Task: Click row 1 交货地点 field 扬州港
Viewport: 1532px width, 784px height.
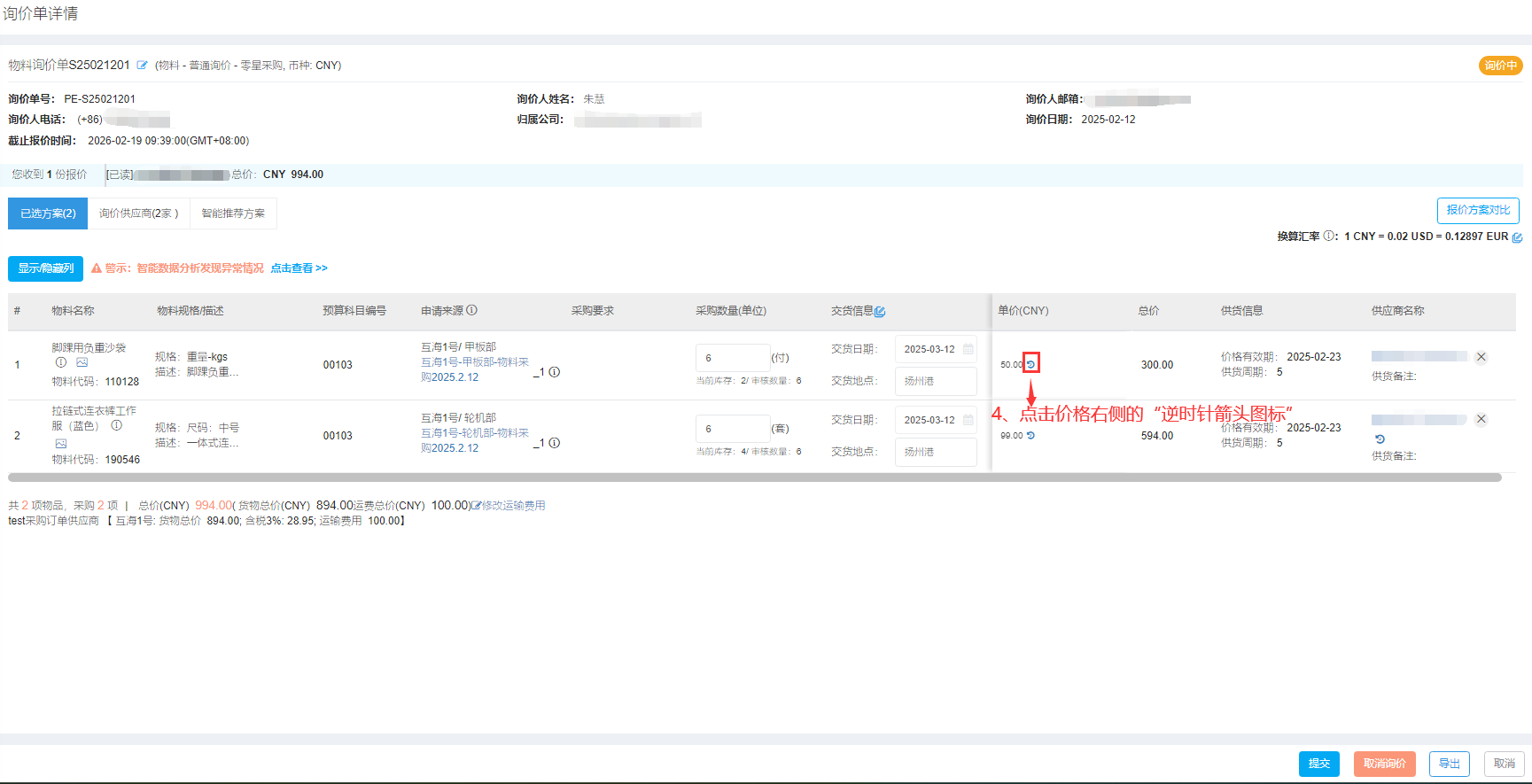Action: pos(936,381)
